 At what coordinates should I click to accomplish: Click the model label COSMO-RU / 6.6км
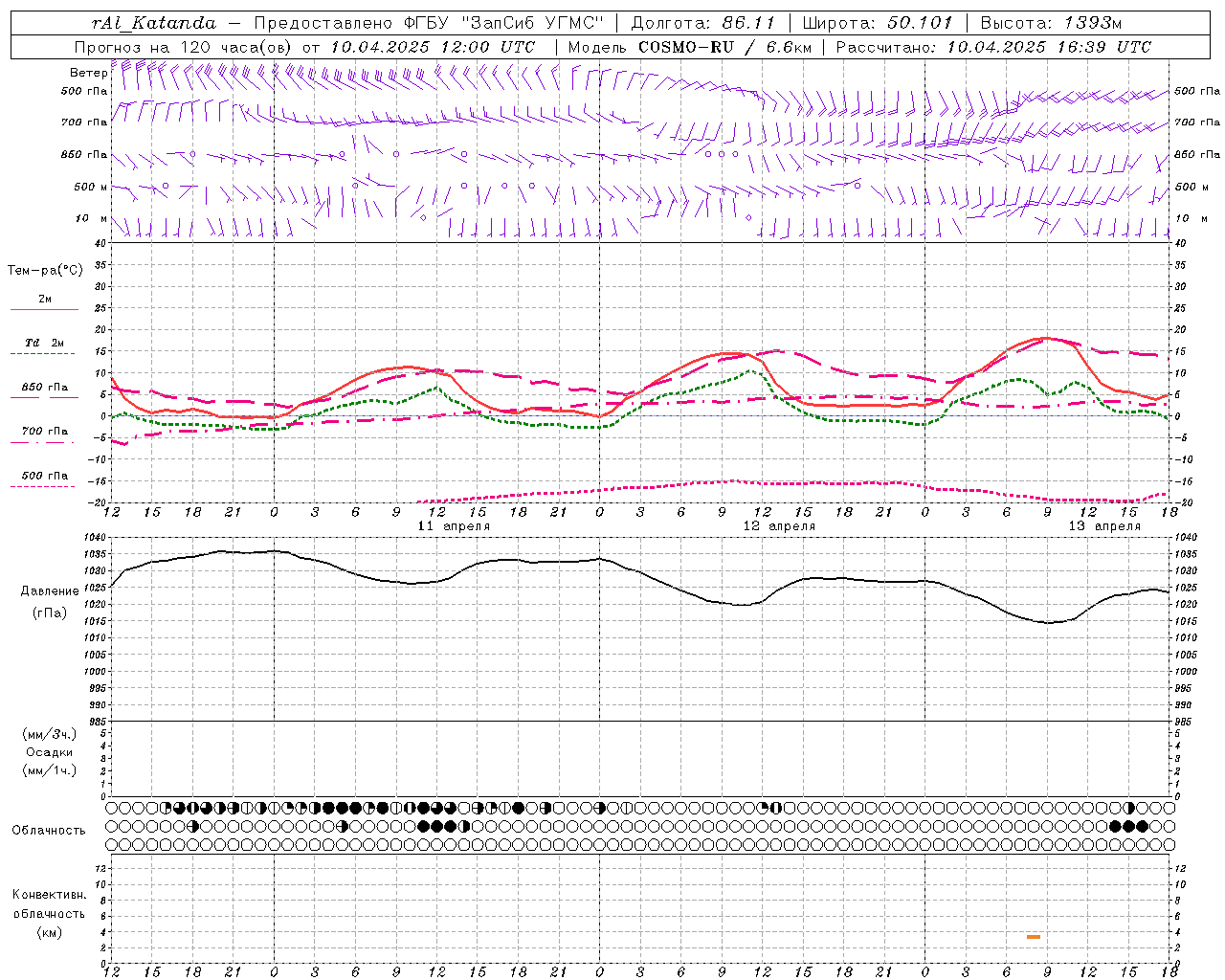pyautogui.click(x=724, y=47)
